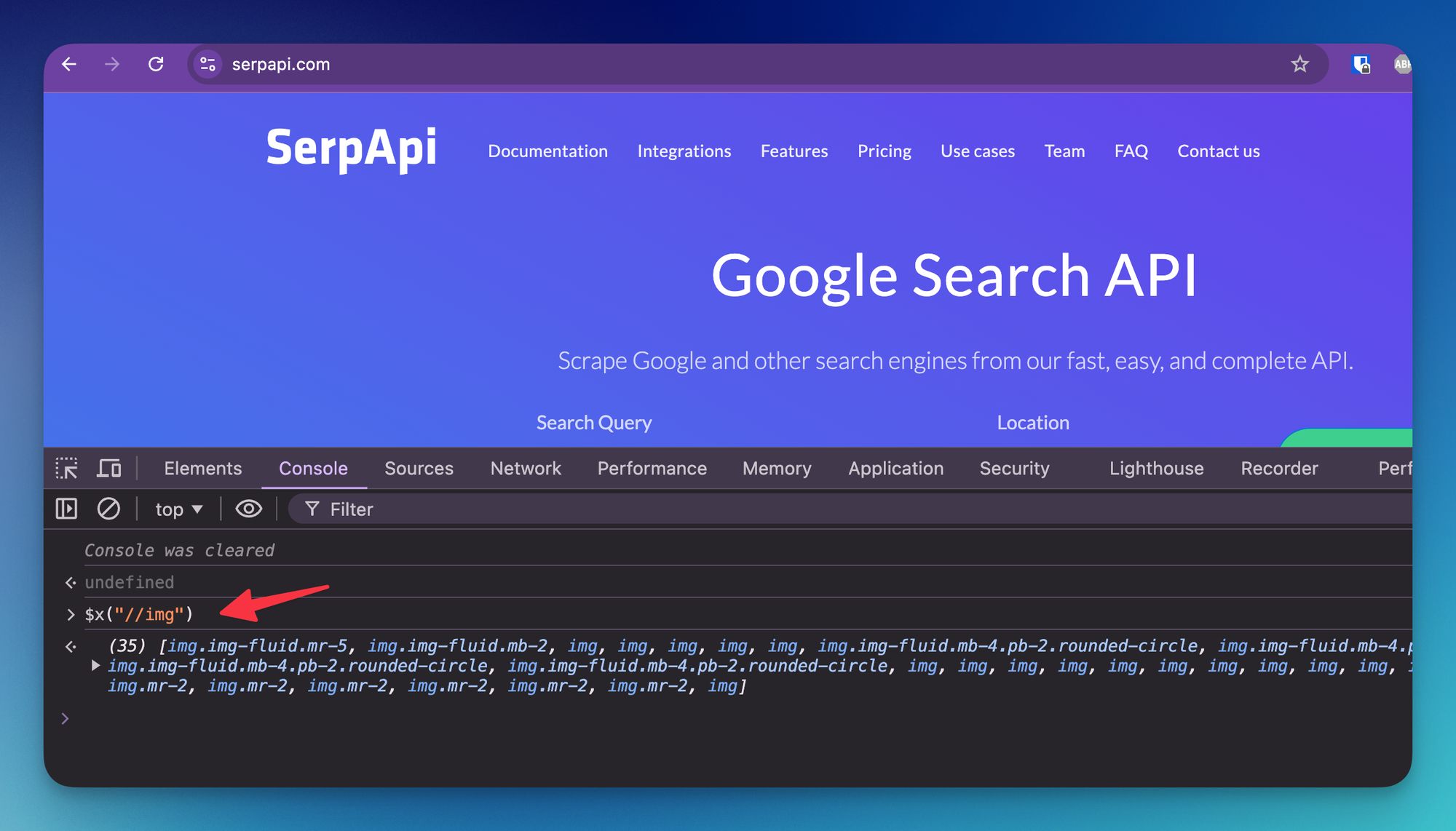Bookmark this page with the star icon
Screen dimensions: 1456x831
pos(1299,64)
